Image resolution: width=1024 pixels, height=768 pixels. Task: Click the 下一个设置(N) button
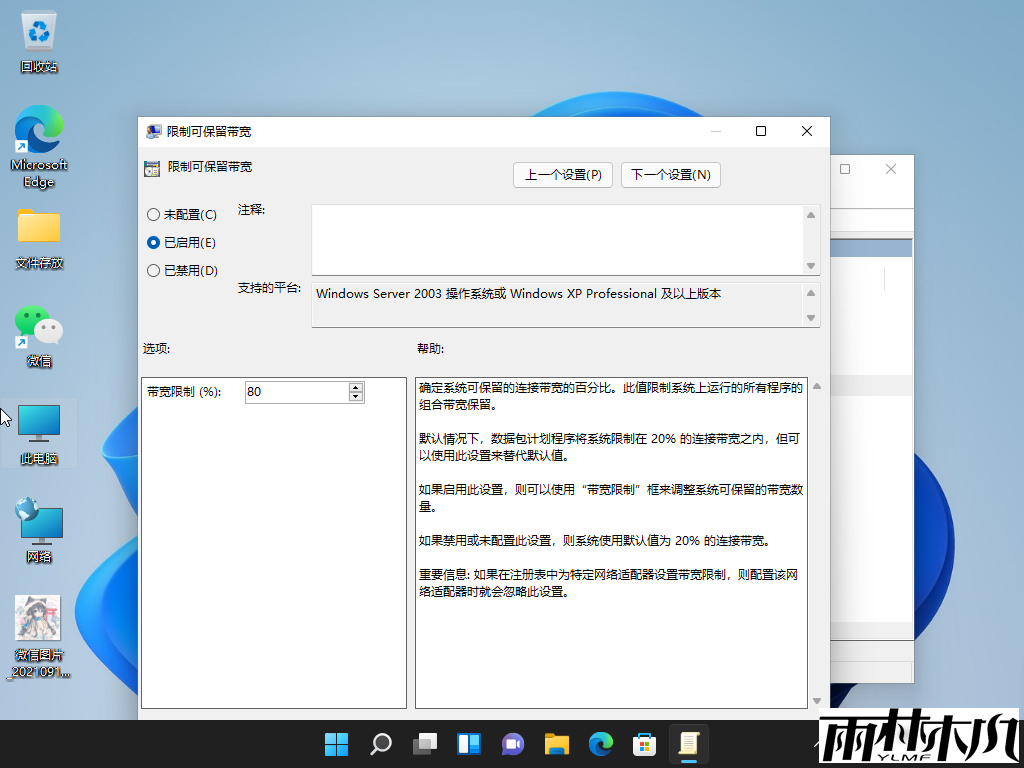(x=670, y=174)
